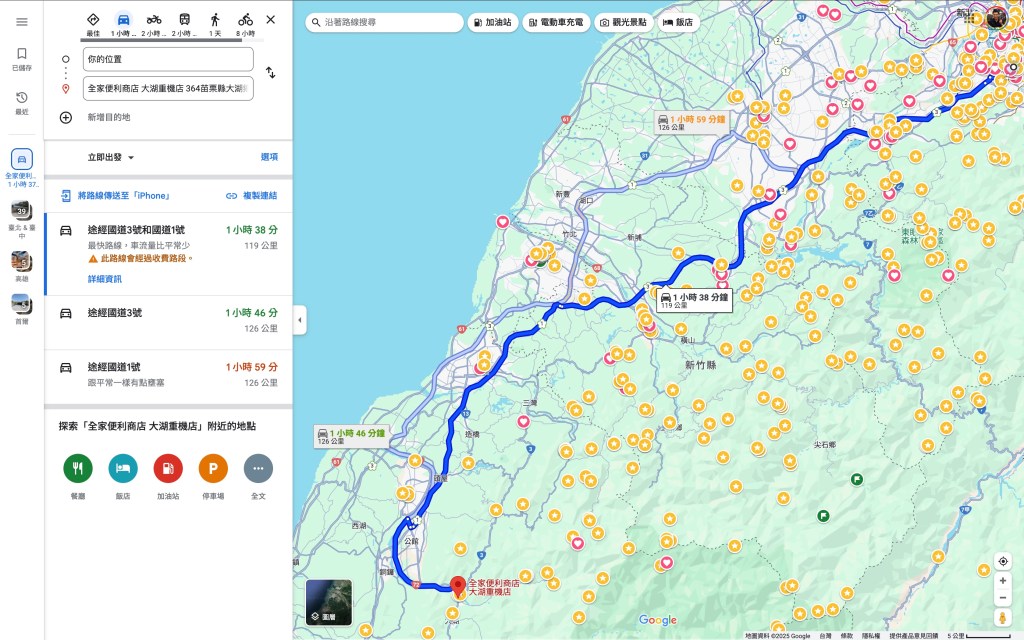The height and width of the screenshot is (640, 1024).
Task: Expand the 立即出發 departure time dropdown
Action: [111, 157]
